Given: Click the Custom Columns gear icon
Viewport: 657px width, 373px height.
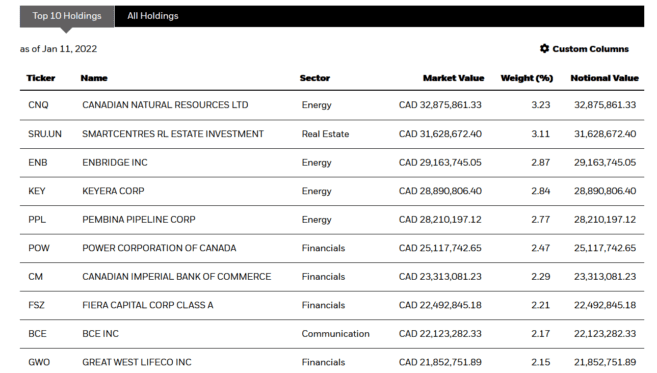Looking at the screenshot, I should 544,49.
